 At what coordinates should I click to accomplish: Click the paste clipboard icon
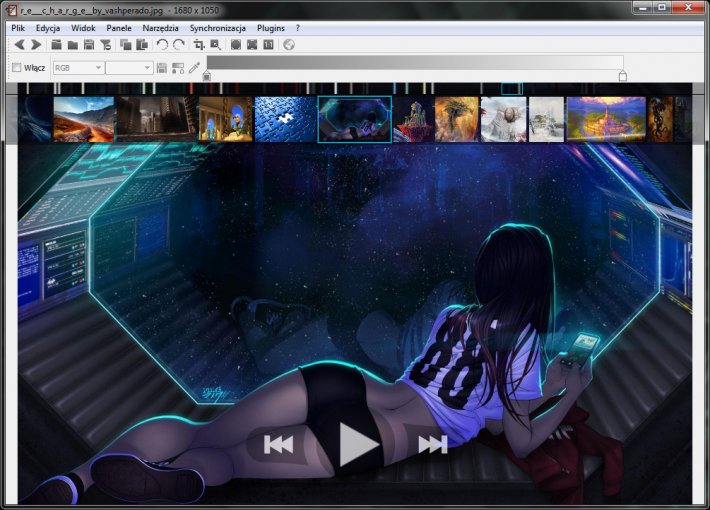(142, 44)
